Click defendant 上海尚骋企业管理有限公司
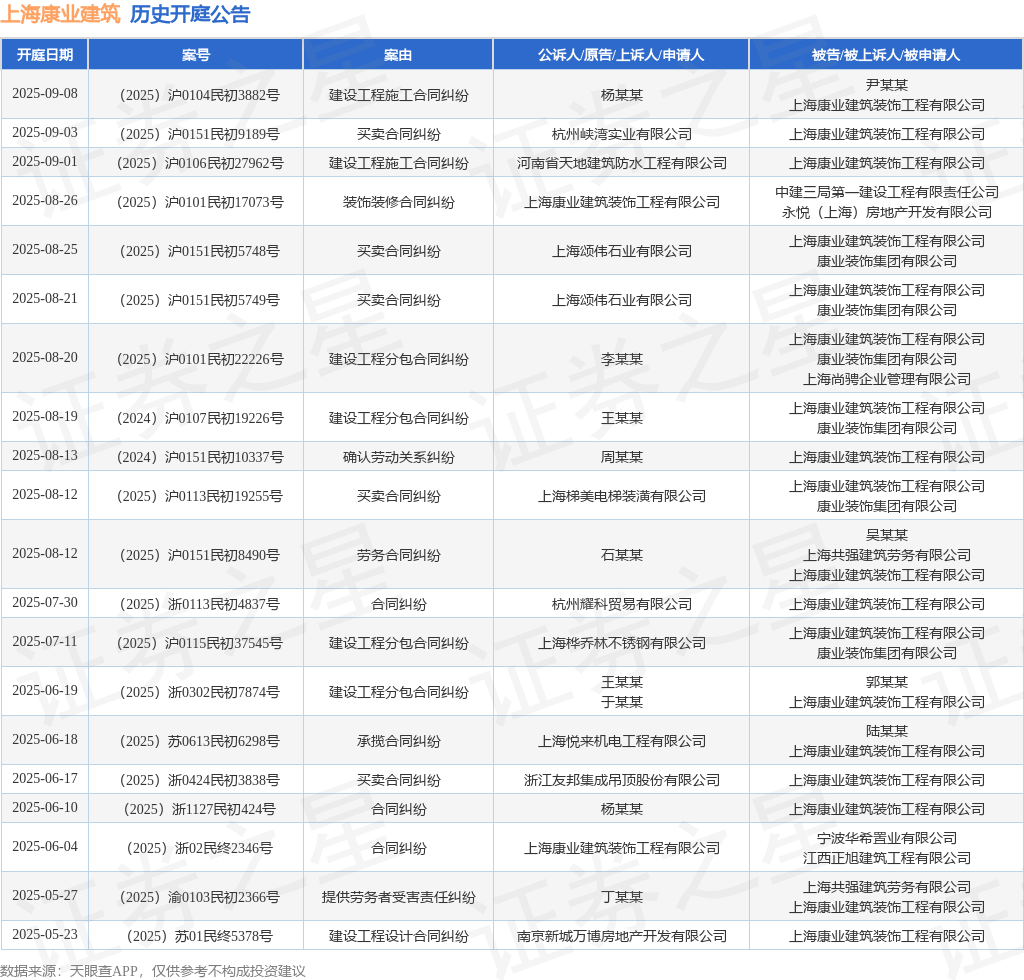This screenshot has height=980, width=1024. (887, 379)
